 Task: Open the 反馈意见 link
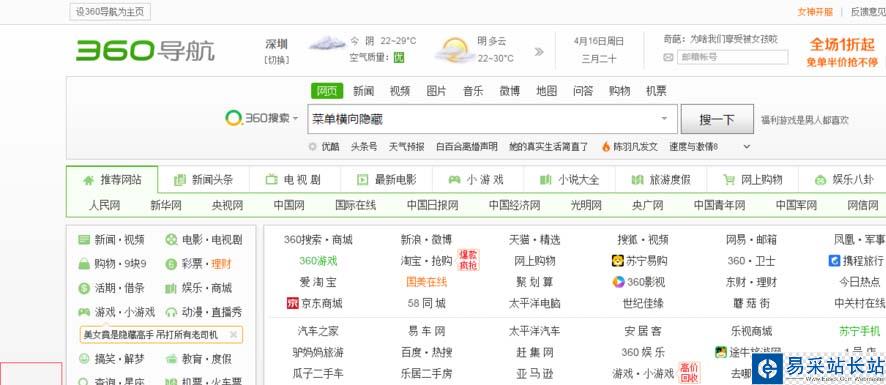[868, 12]
